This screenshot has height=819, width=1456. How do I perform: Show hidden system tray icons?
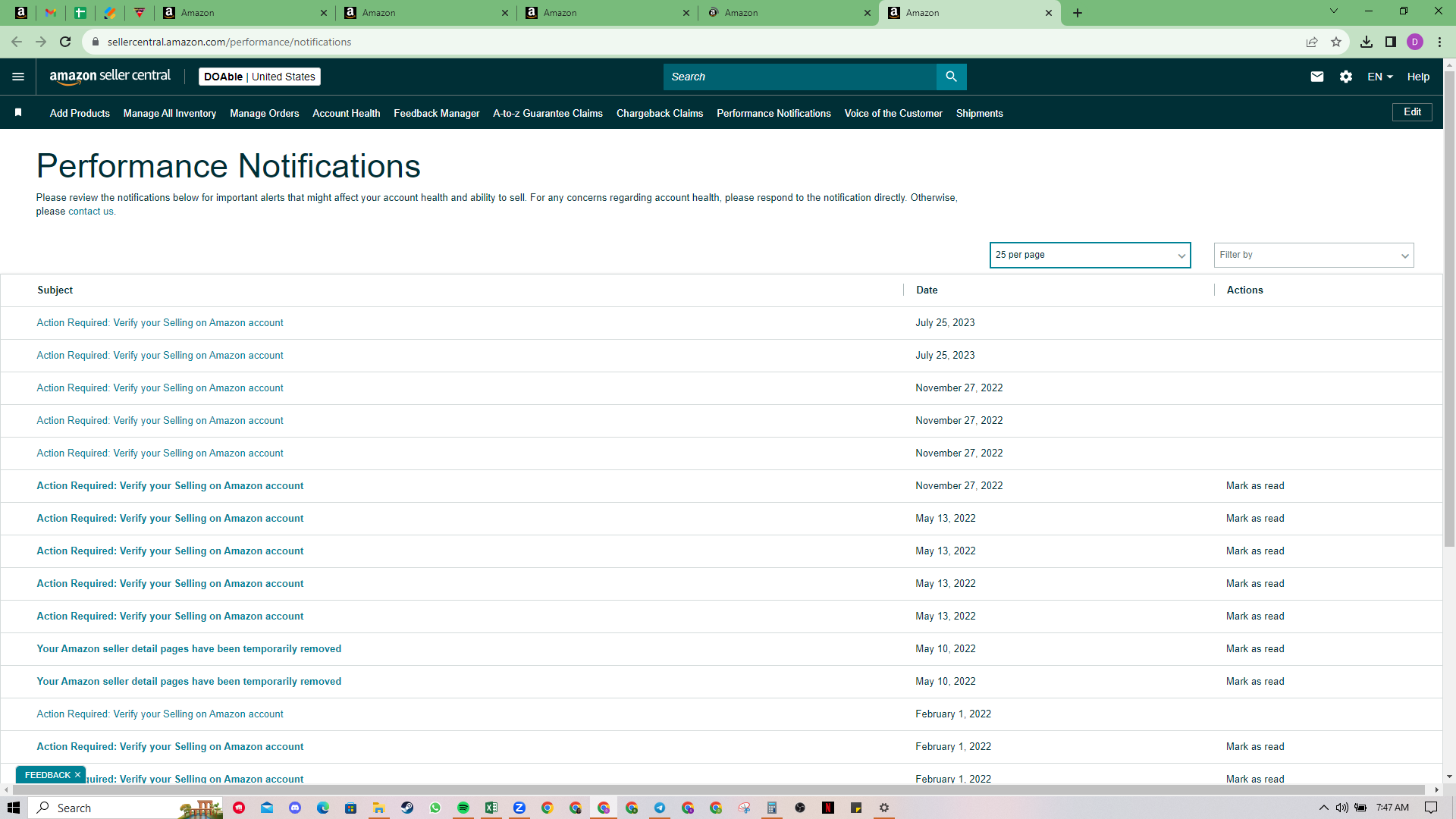pos(1324,808)
